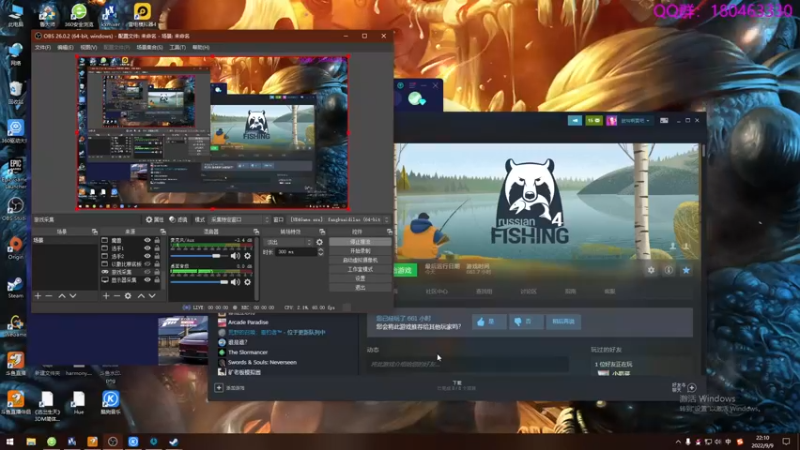
Task: Toggle visibility of the first source row
Action: [x=147, y=240]
